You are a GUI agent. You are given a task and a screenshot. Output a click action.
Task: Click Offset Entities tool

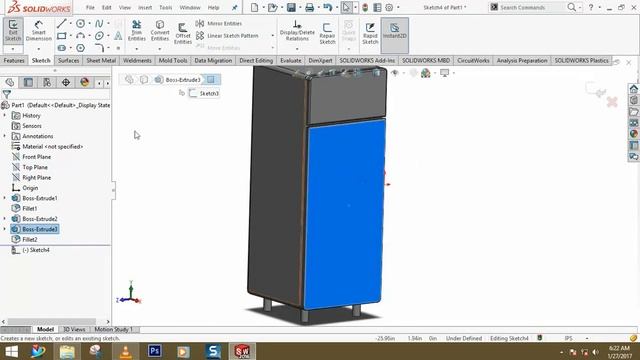coord(183,33)
